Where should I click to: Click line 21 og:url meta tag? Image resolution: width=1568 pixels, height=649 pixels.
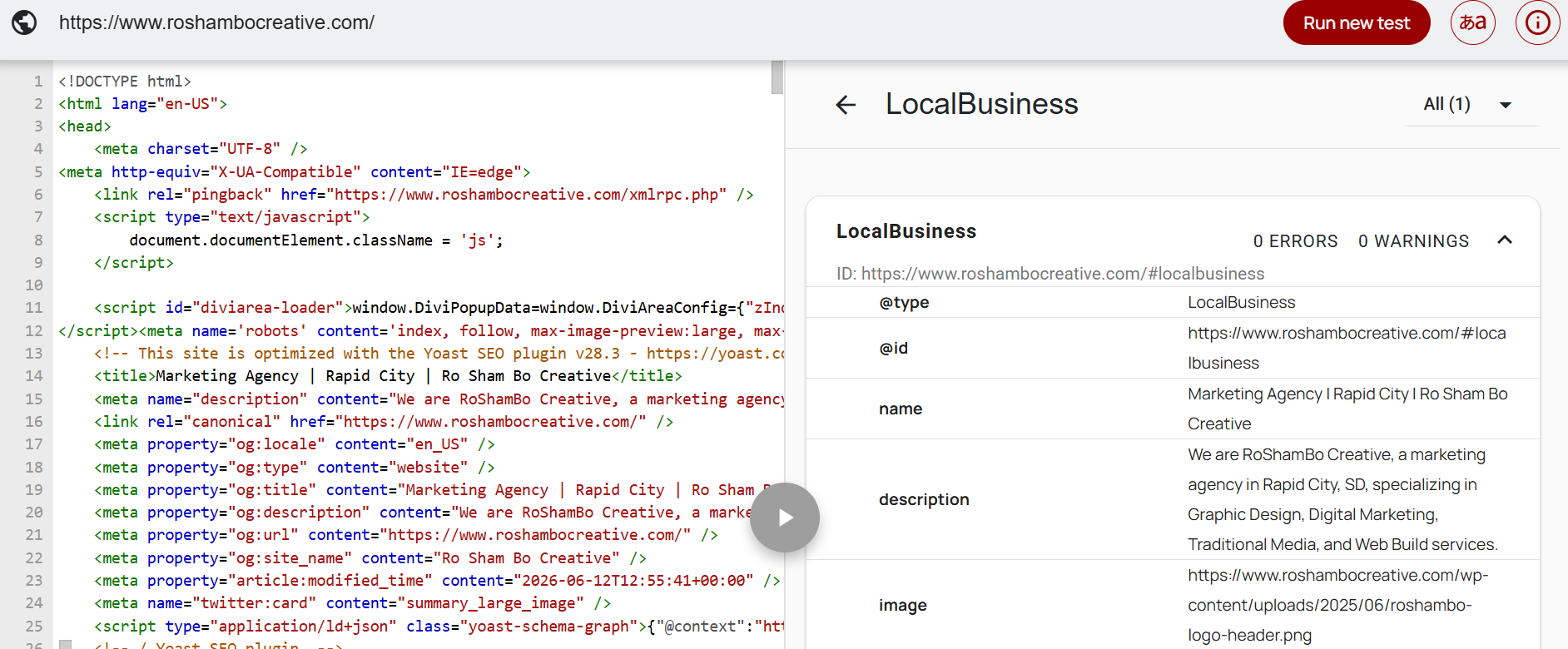point(406,535)
